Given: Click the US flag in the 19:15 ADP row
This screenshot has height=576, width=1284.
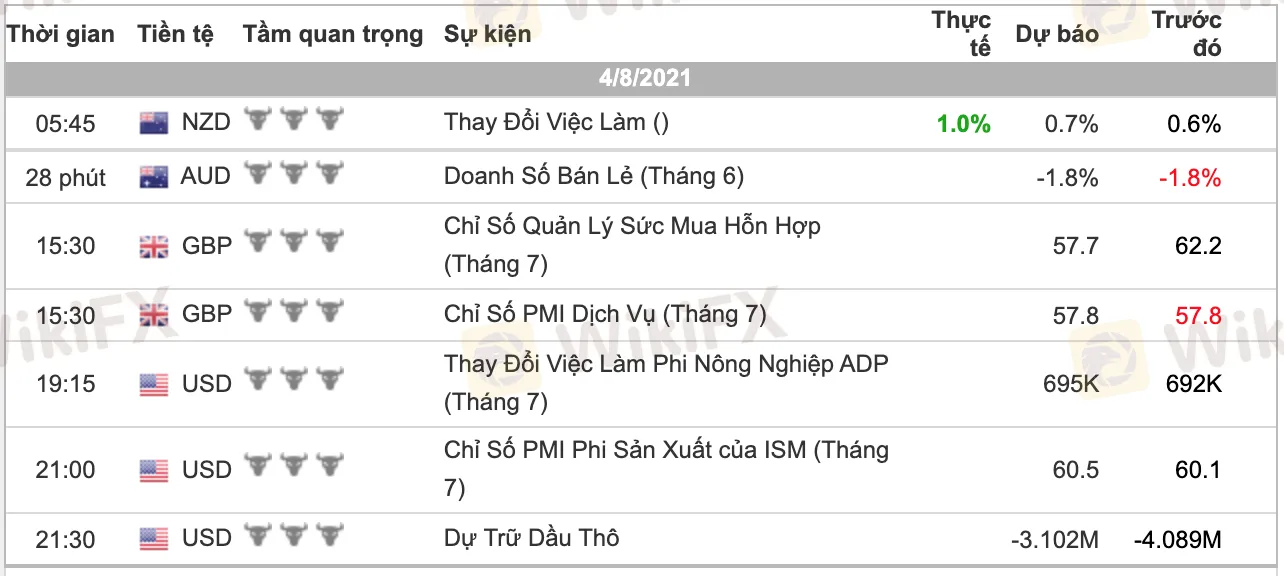Looking at the screenshot, I should tap(154, 384).
